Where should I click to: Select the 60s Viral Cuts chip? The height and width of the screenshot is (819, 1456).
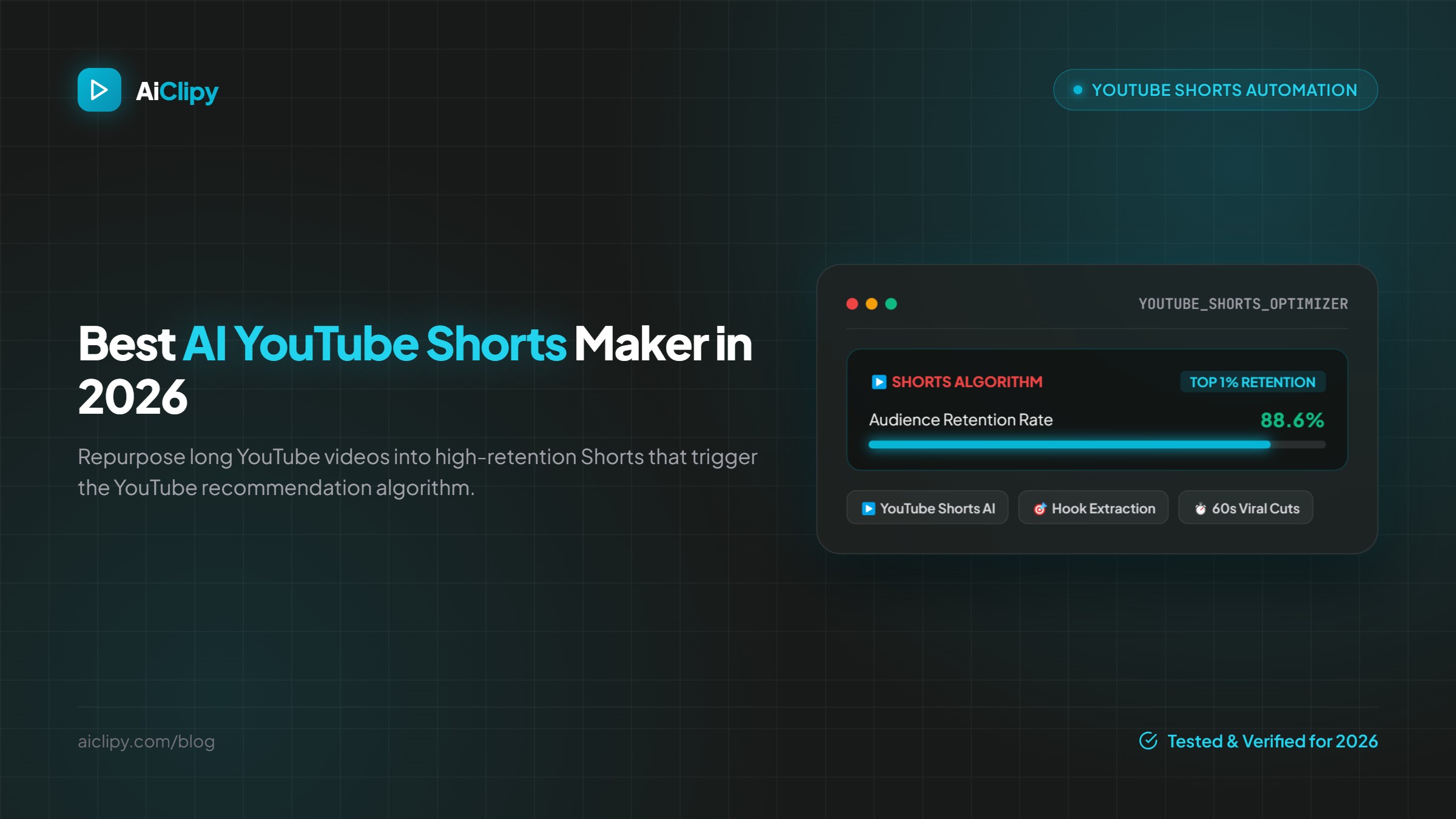pos(1245,508)
